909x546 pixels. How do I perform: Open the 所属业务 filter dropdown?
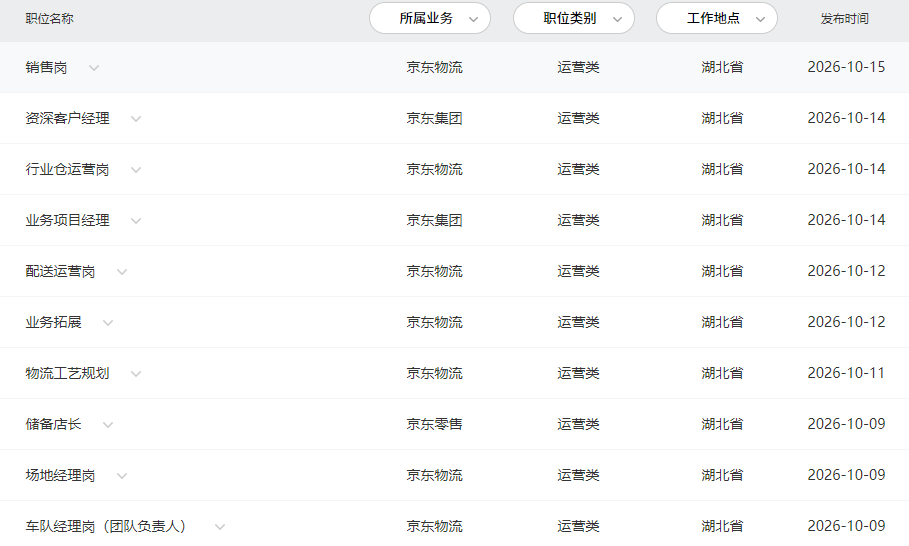(430, 19)
